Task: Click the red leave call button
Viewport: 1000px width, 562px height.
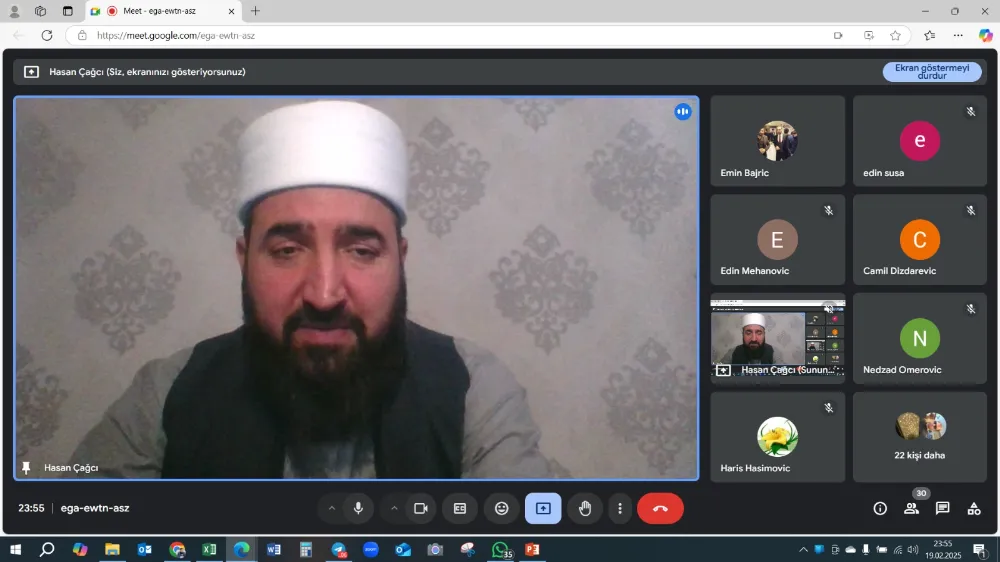Action: (x=660, y=508)
